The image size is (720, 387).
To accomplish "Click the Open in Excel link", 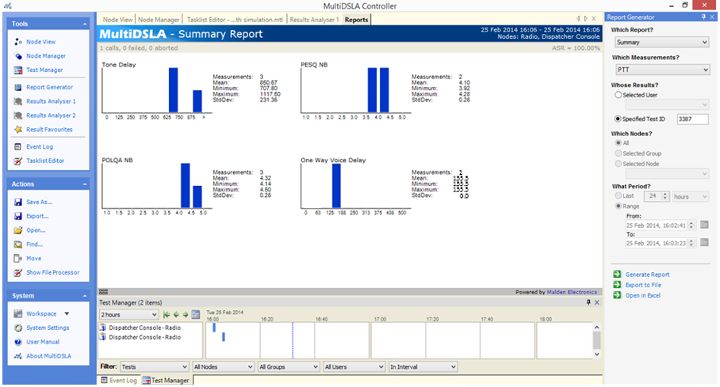I will (642, 296).
